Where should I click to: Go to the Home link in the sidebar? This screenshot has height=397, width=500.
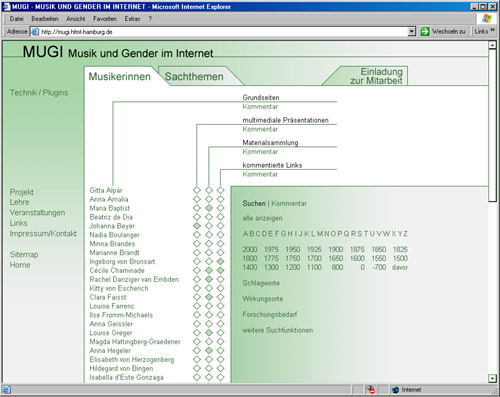pos(20,265)
